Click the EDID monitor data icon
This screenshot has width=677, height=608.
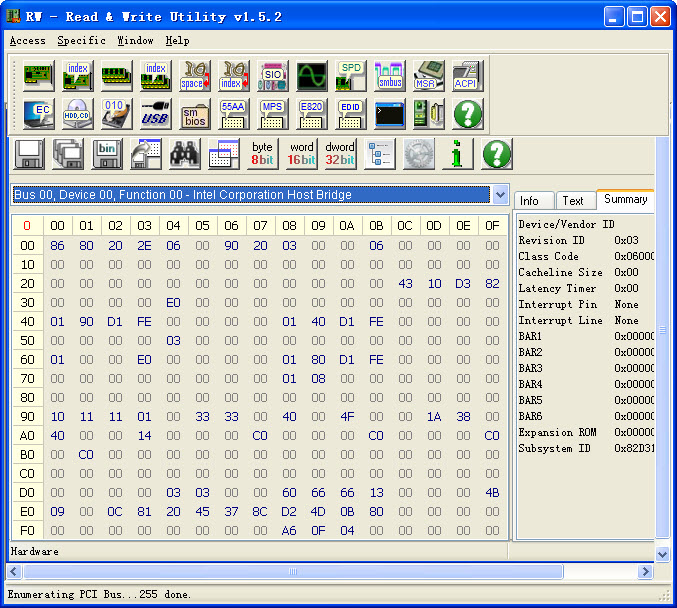click(x=350, y=114)
